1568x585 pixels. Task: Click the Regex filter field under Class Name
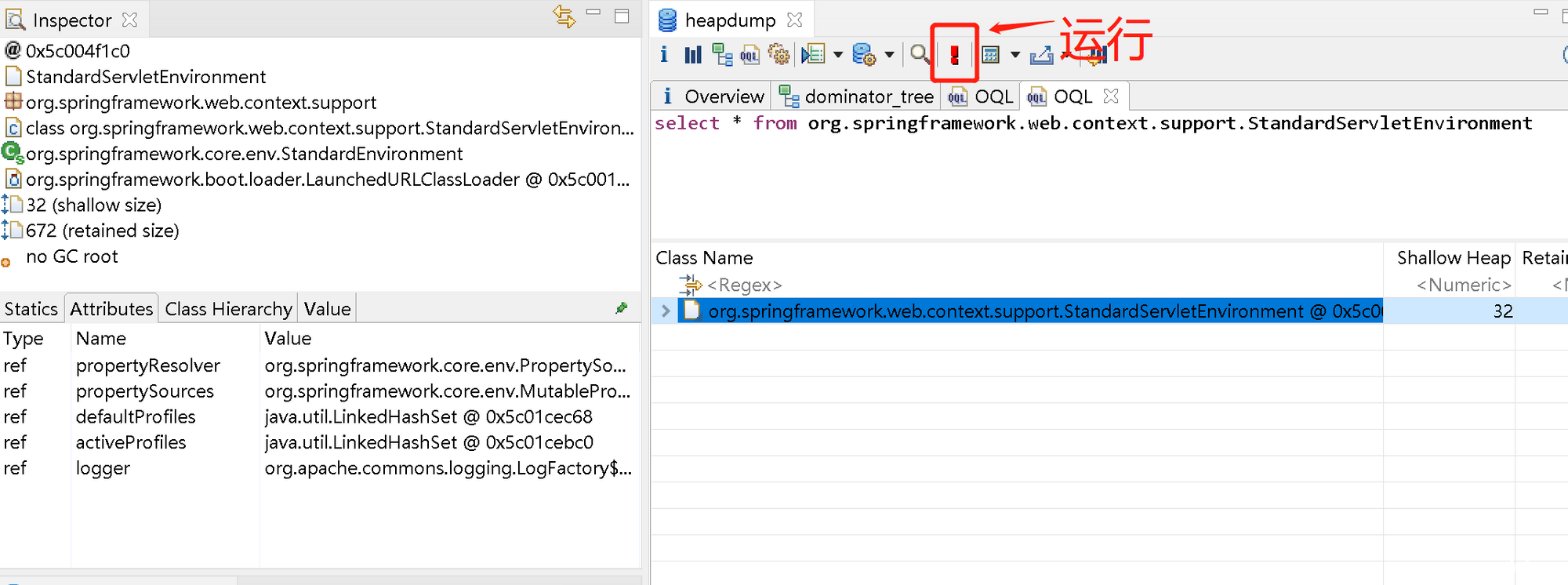pos(744,285)
